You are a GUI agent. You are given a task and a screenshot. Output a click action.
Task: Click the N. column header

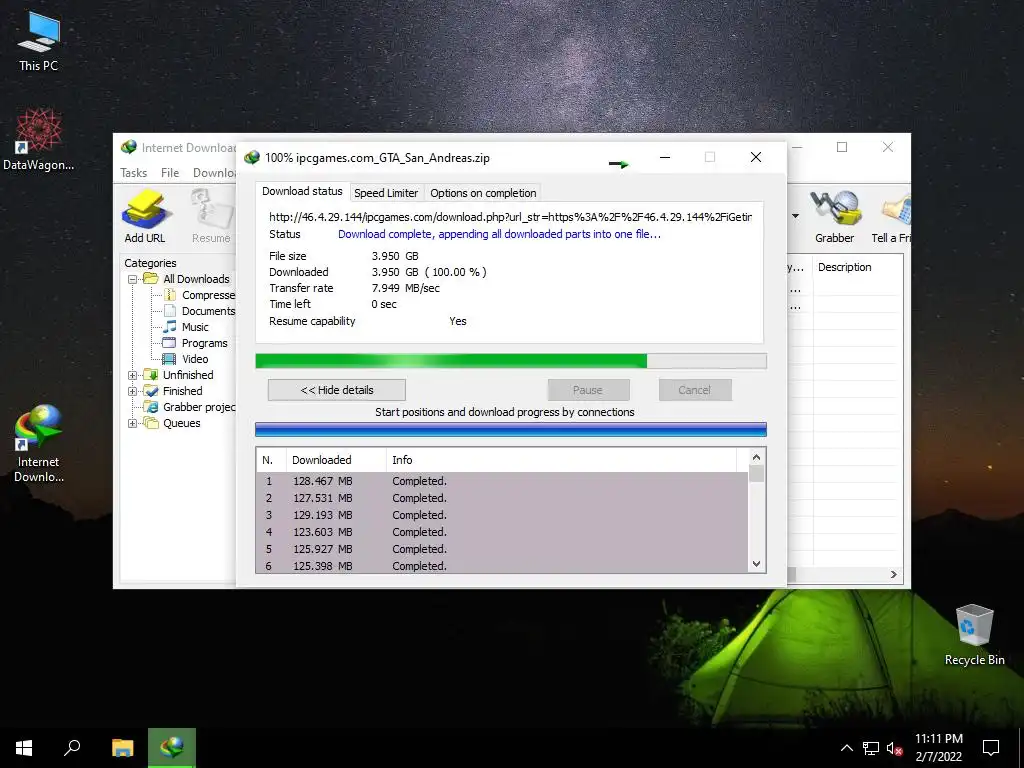tap(271, 460)
